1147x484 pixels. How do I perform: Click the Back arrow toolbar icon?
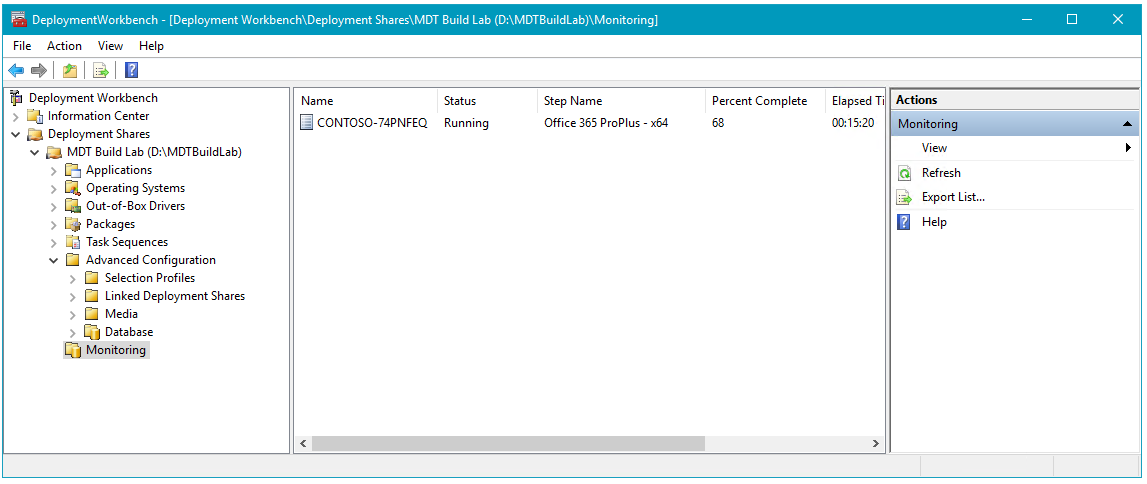[16, 70]
